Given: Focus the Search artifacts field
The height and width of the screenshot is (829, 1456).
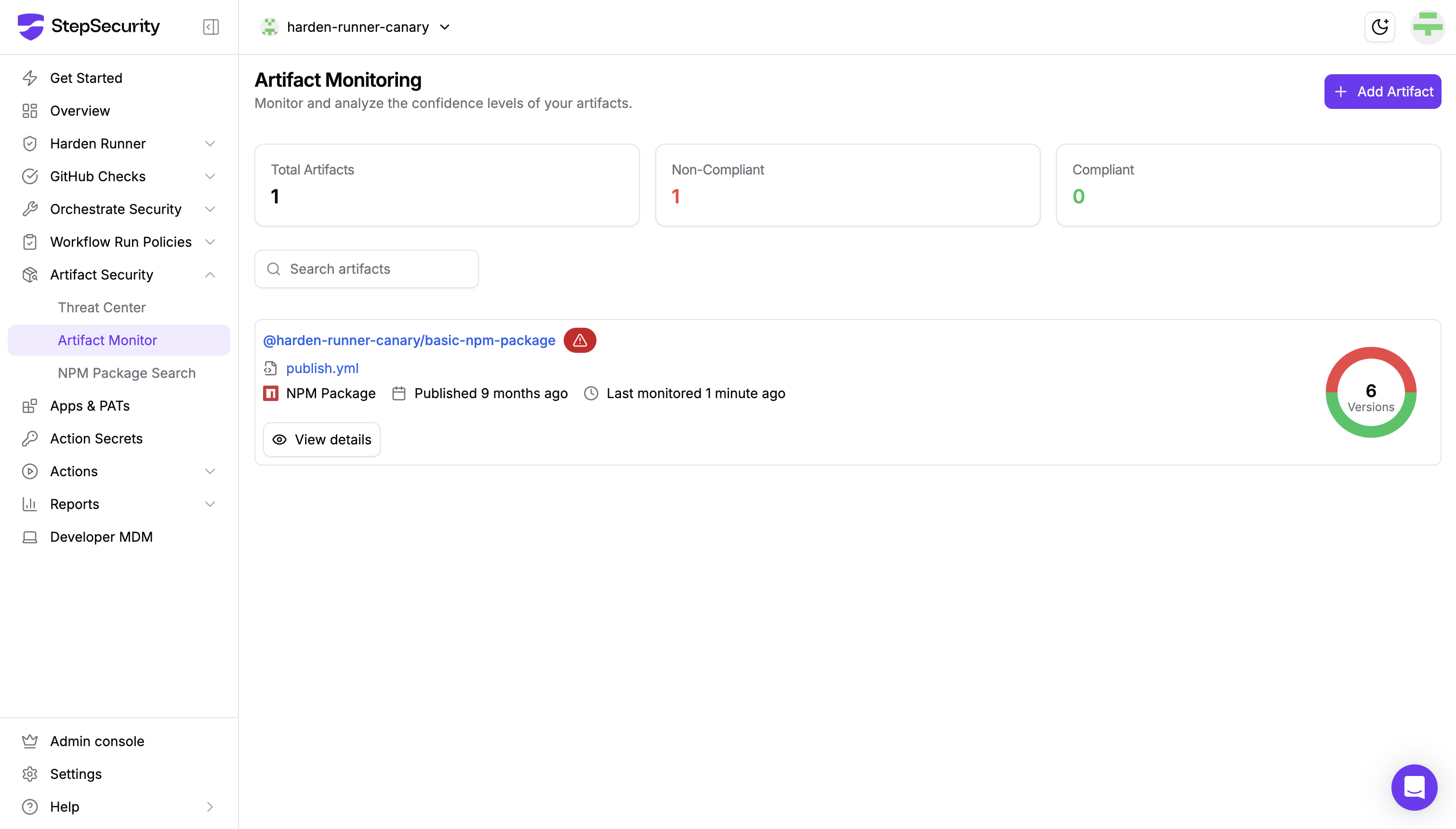Looking at the screenshot, I should [x=375, y=269].
